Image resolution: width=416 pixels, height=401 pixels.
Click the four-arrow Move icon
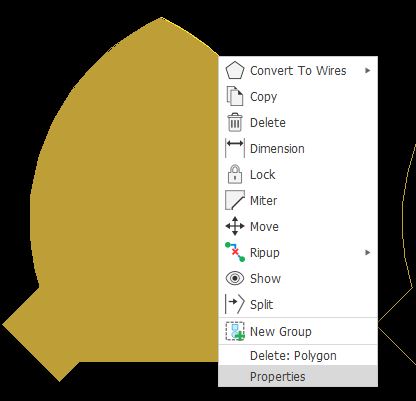(235, 226)
